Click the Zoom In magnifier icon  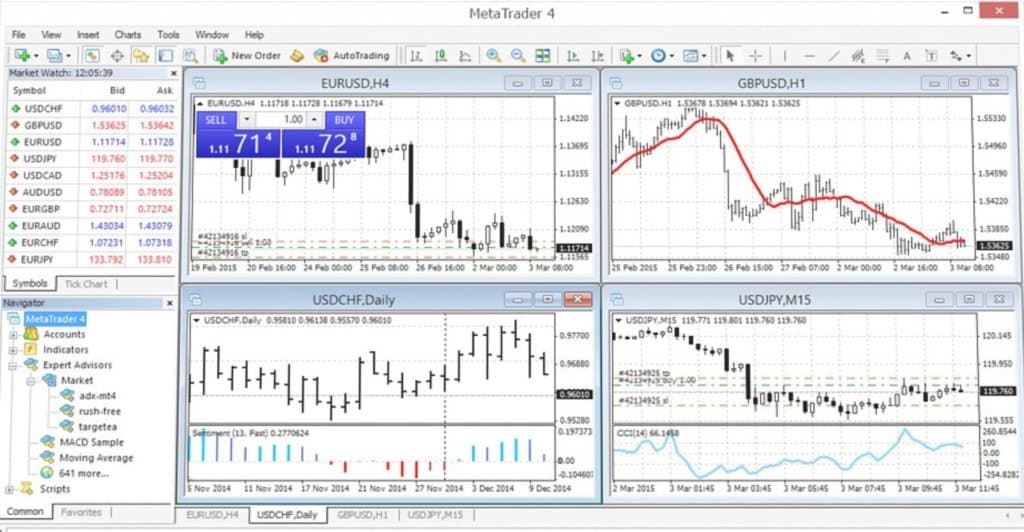coord(493,55)
